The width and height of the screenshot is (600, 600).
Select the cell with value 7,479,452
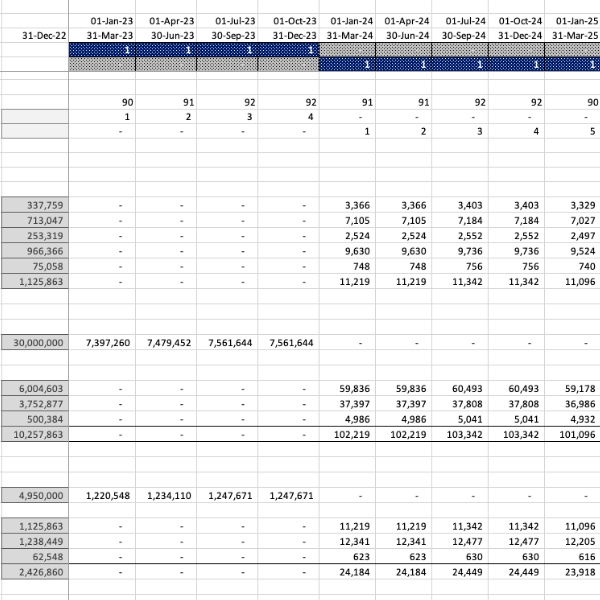click(168, 342)
